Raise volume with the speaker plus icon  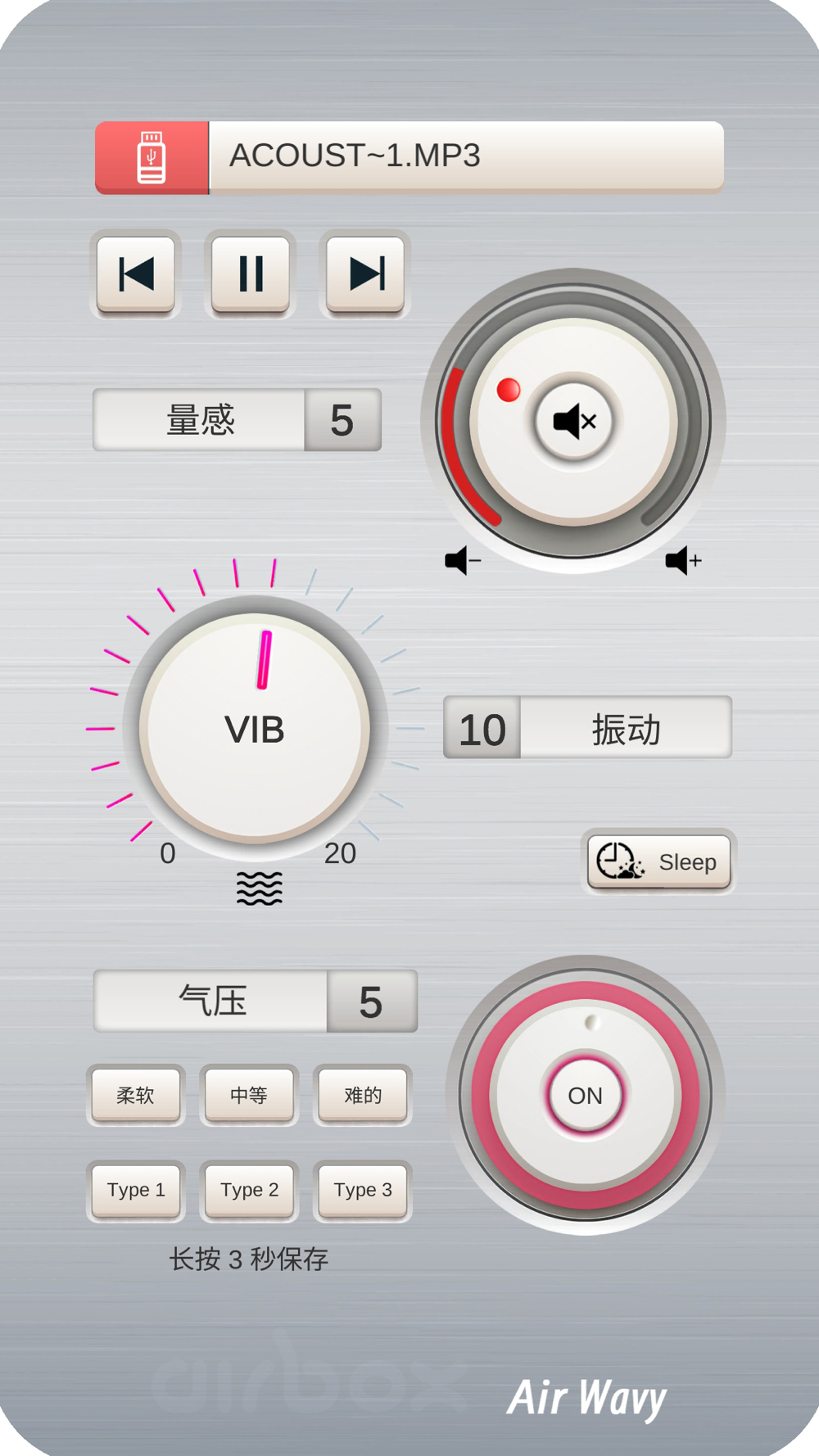pyautogui.click(x=684, y=561)
